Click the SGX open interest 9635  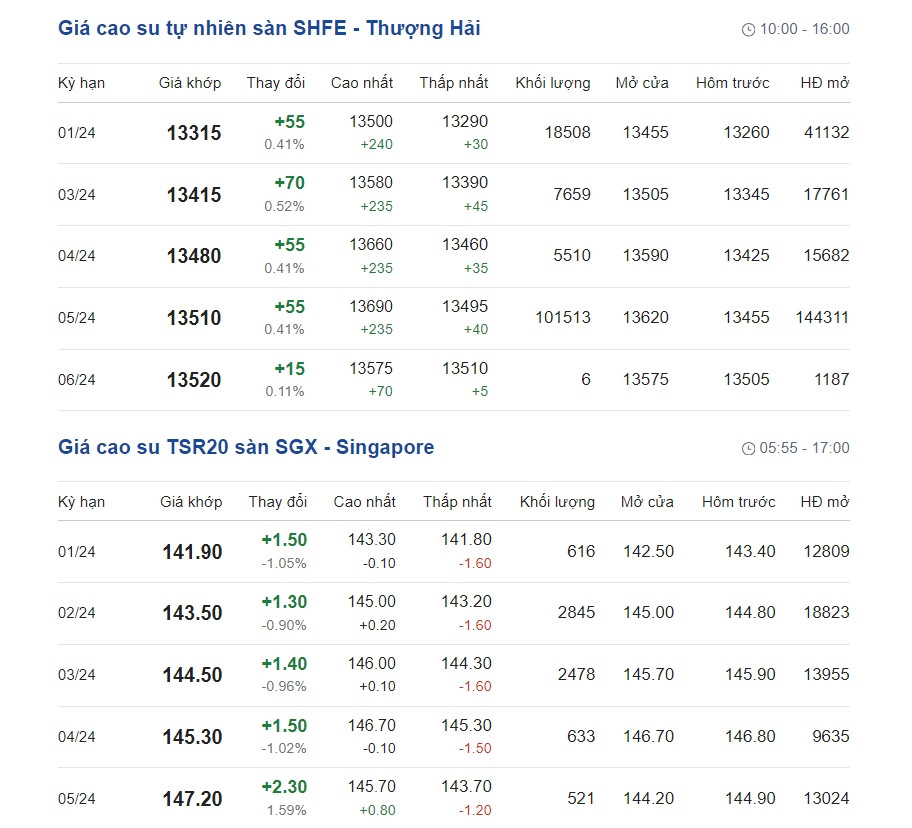coord(831,737)
